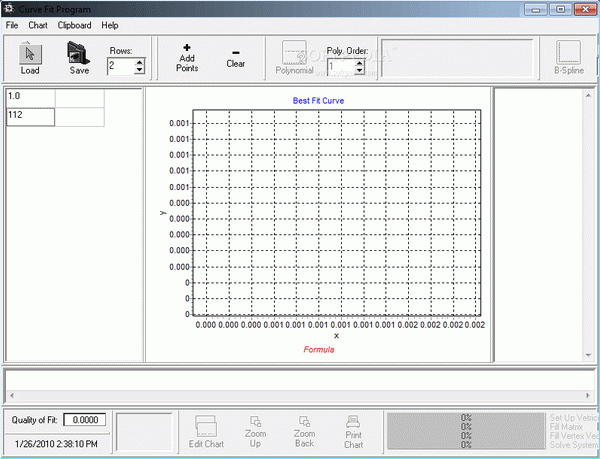This screenshot has width=600, height=459.
Task: Select the table cell containing 1.0
Action: (30, 97)
